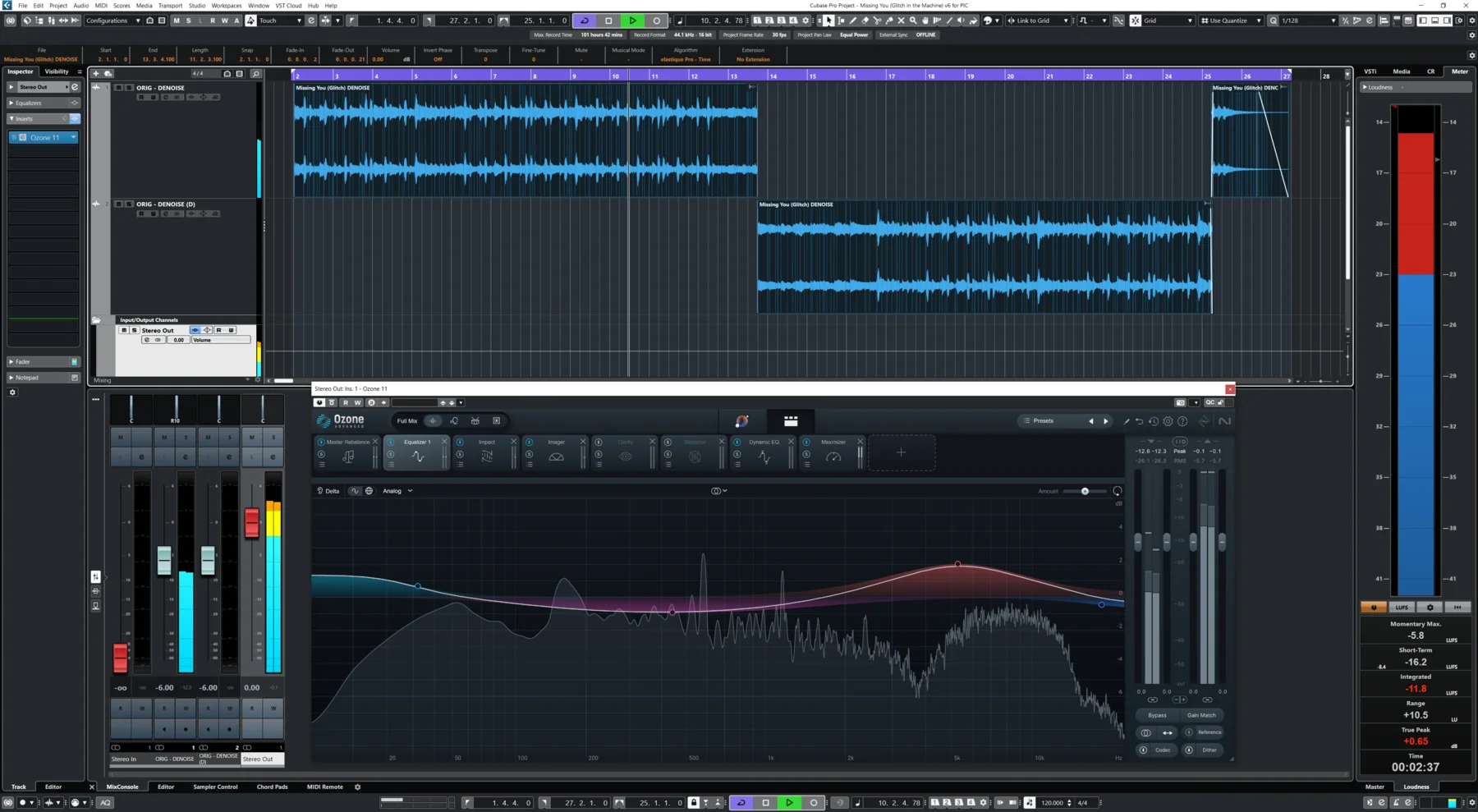
Task: Select the Split scissors tool in the toolbar
Action: pos(877,21)
